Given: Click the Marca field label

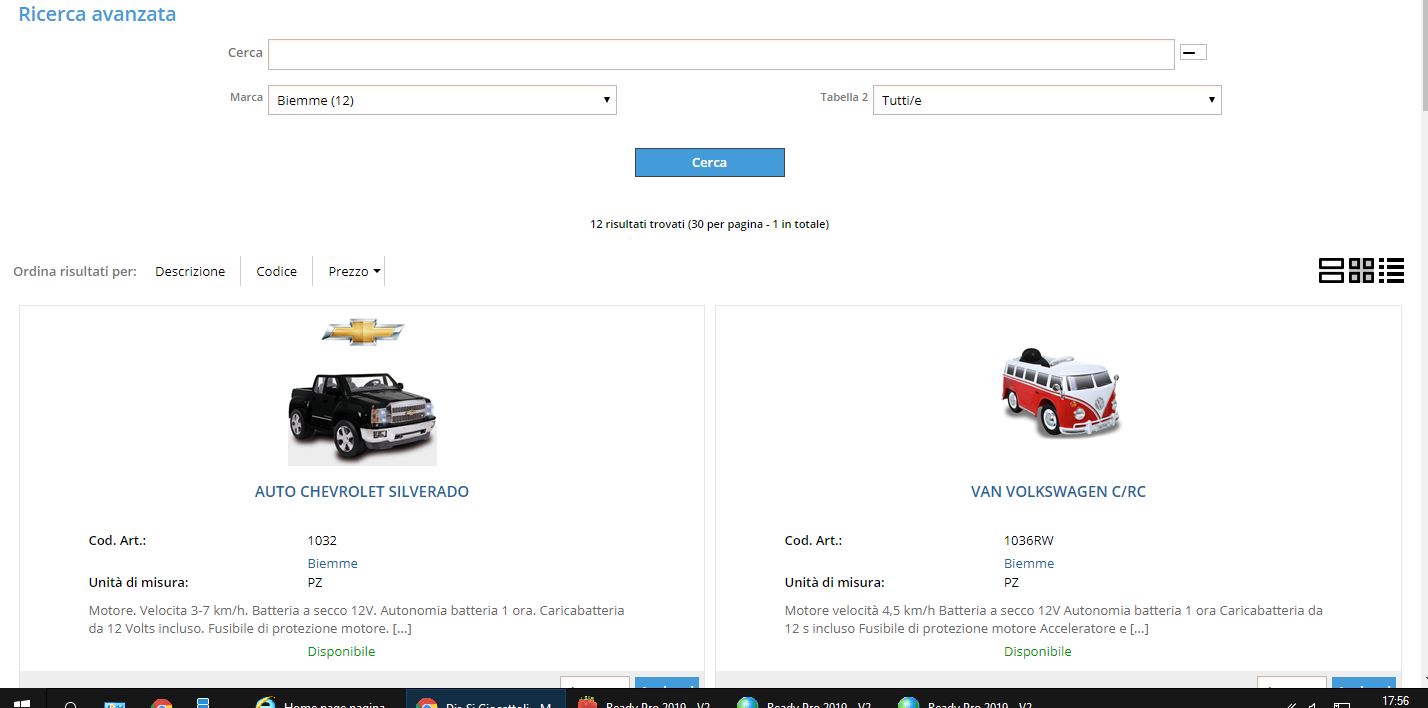Looking at the screenshot, I should [246, 97].
